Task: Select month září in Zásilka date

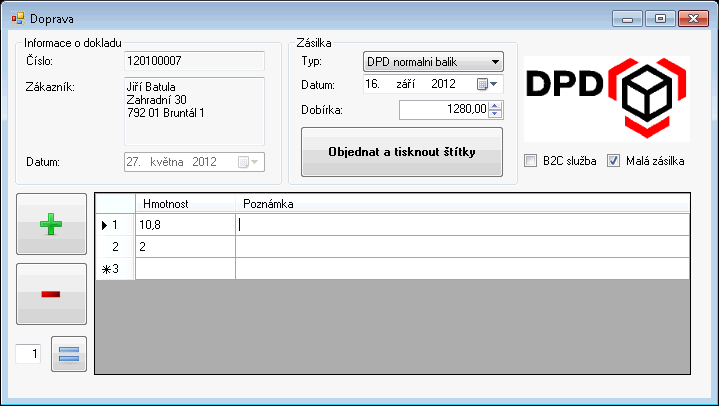Action: tap(406, 84)
